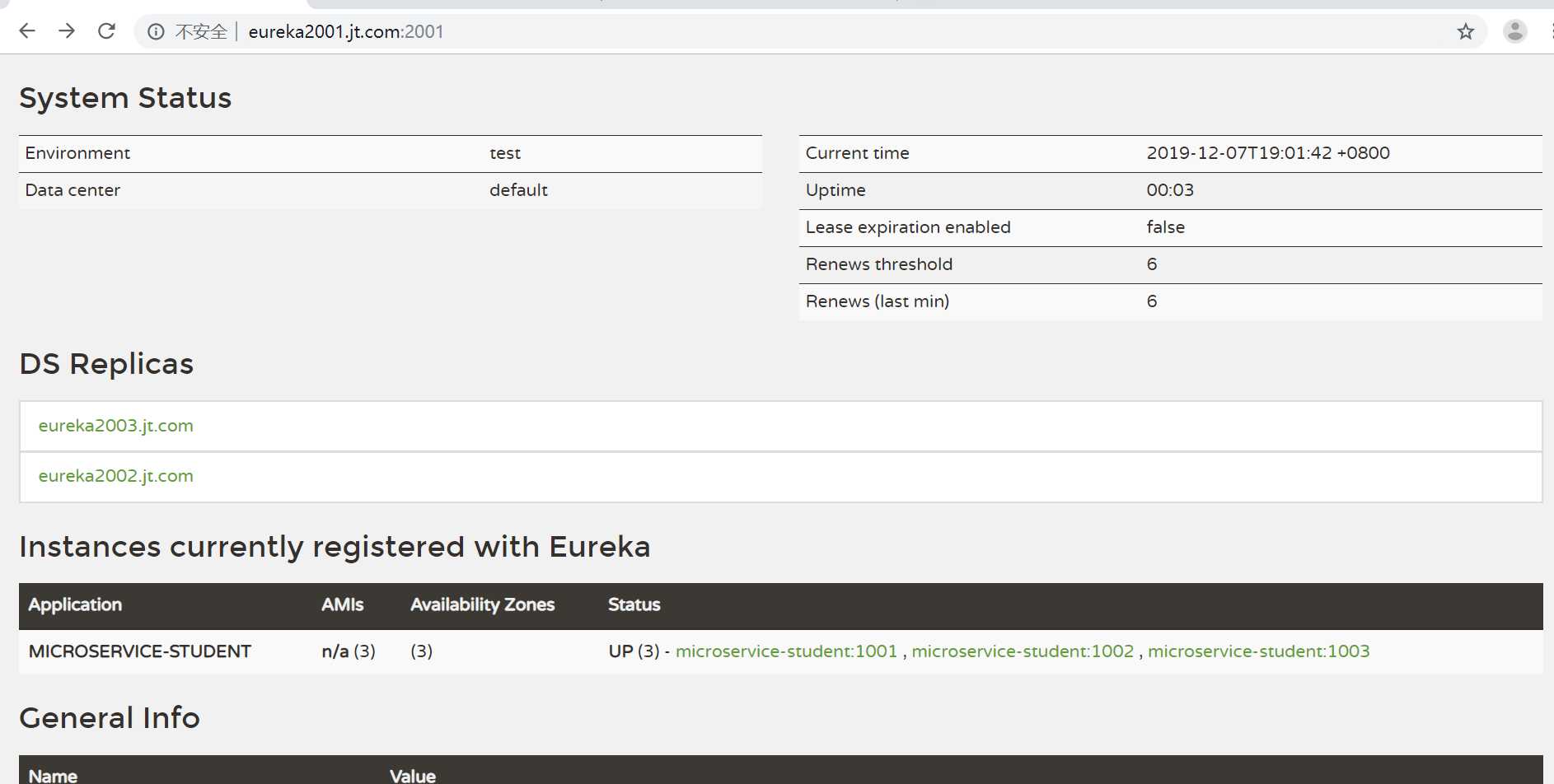Click the System Status heading
This screenshot has width=1554, height=784.
point(125,98)
